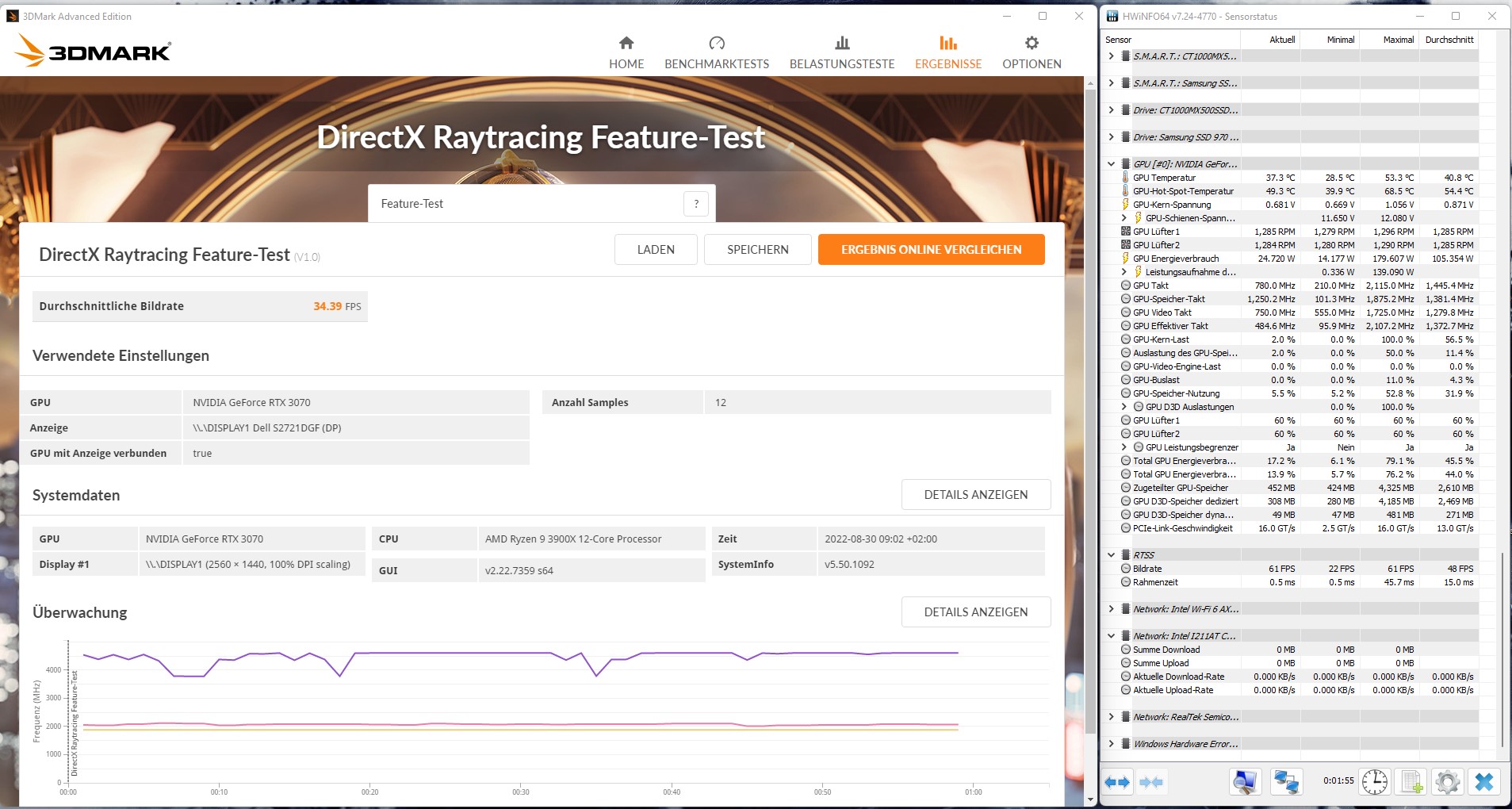Expand the GPU-Schienen-Spannung sub-group

coord(1123,218)
